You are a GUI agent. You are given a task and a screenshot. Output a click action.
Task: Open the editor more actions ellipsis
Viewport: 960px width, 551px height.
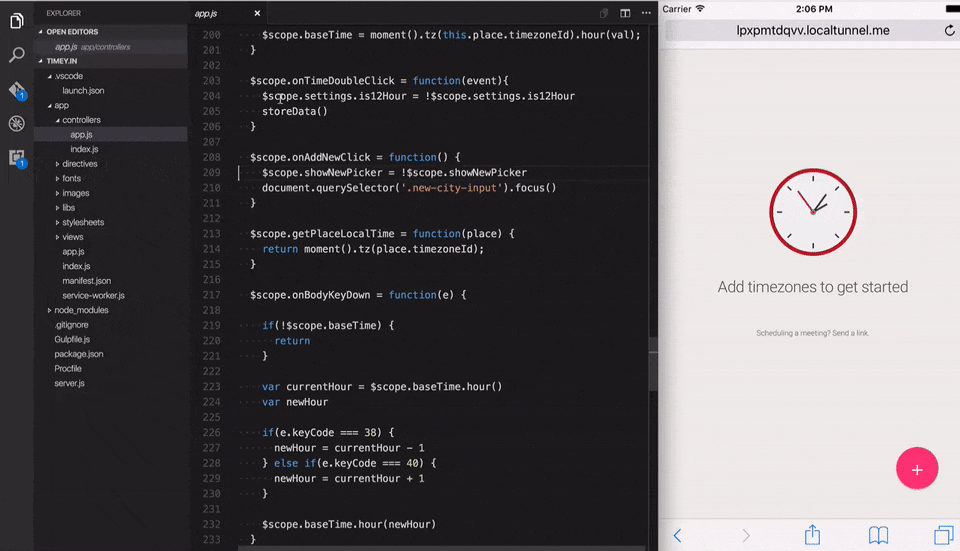(x=646, y=13)
